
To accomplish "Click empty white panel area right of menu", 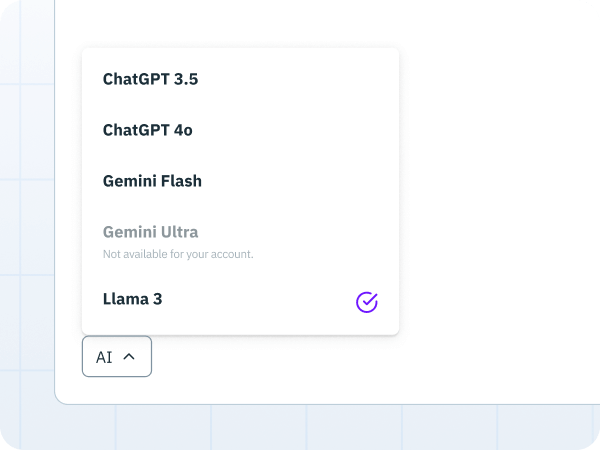I will [x=497, y=191].
